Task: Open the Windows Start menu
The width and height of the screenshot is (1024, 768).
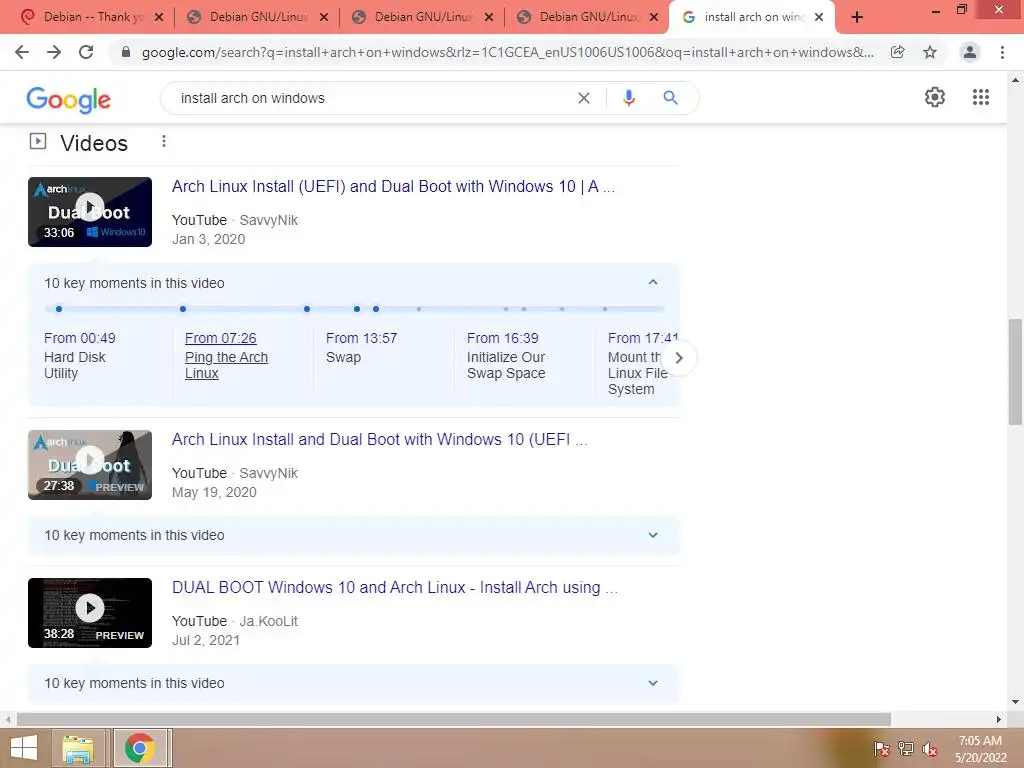Action: coord(24,748)
